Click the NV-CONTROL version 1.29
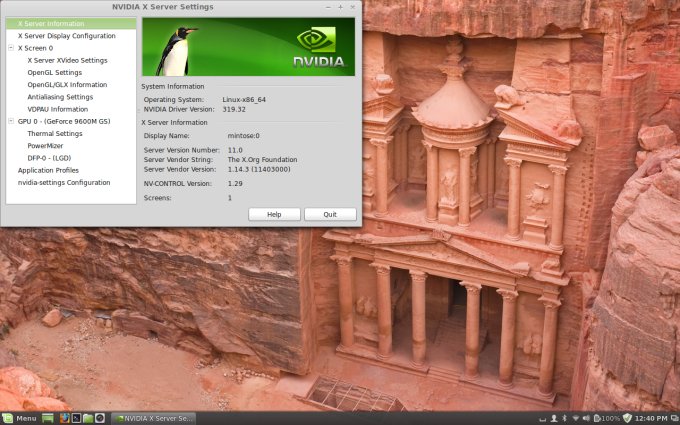This screenshot has height=425, width=680. 235,183
